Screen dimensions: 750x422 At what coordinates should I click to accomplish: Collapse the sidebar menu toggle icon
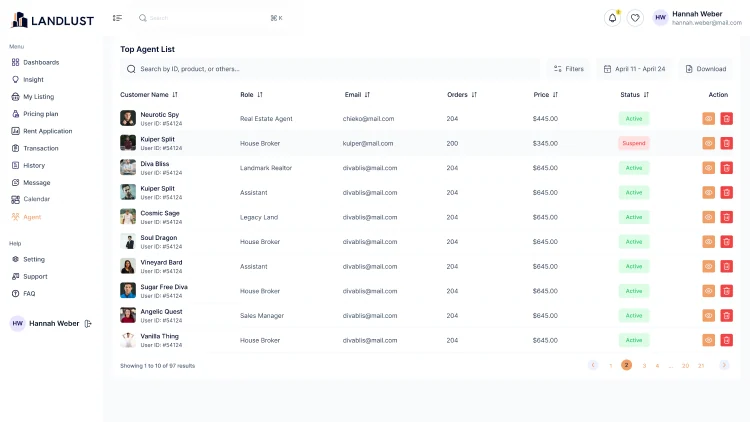pos(117,18)
